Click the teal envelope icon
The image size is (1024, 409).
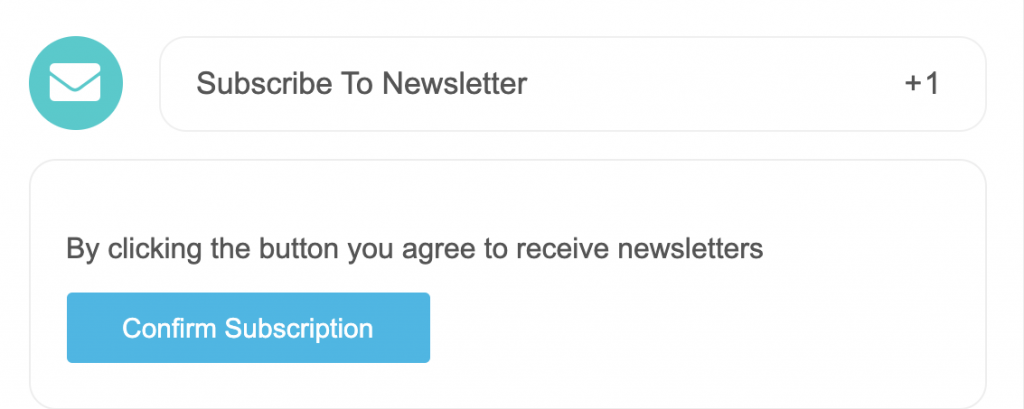pyautogui.click(x=76, y=83)
